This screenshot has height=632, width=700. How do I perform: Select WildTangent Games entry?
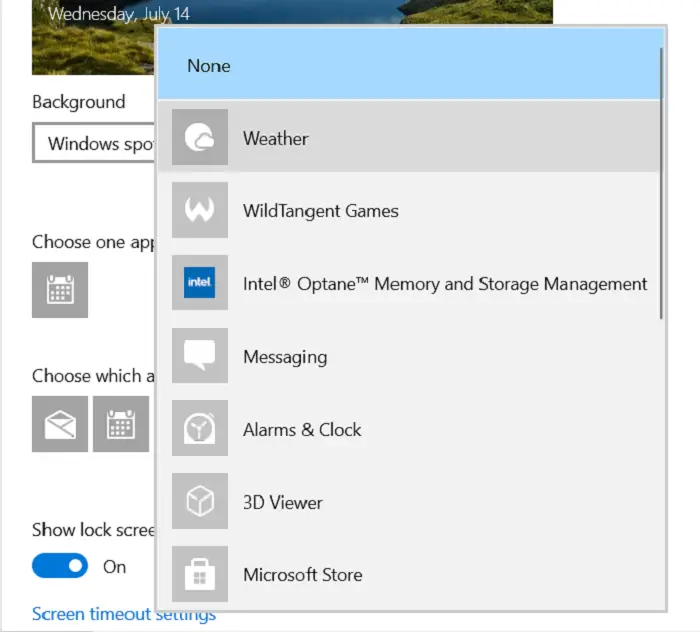pyautogui.click(x=408, y=210)
